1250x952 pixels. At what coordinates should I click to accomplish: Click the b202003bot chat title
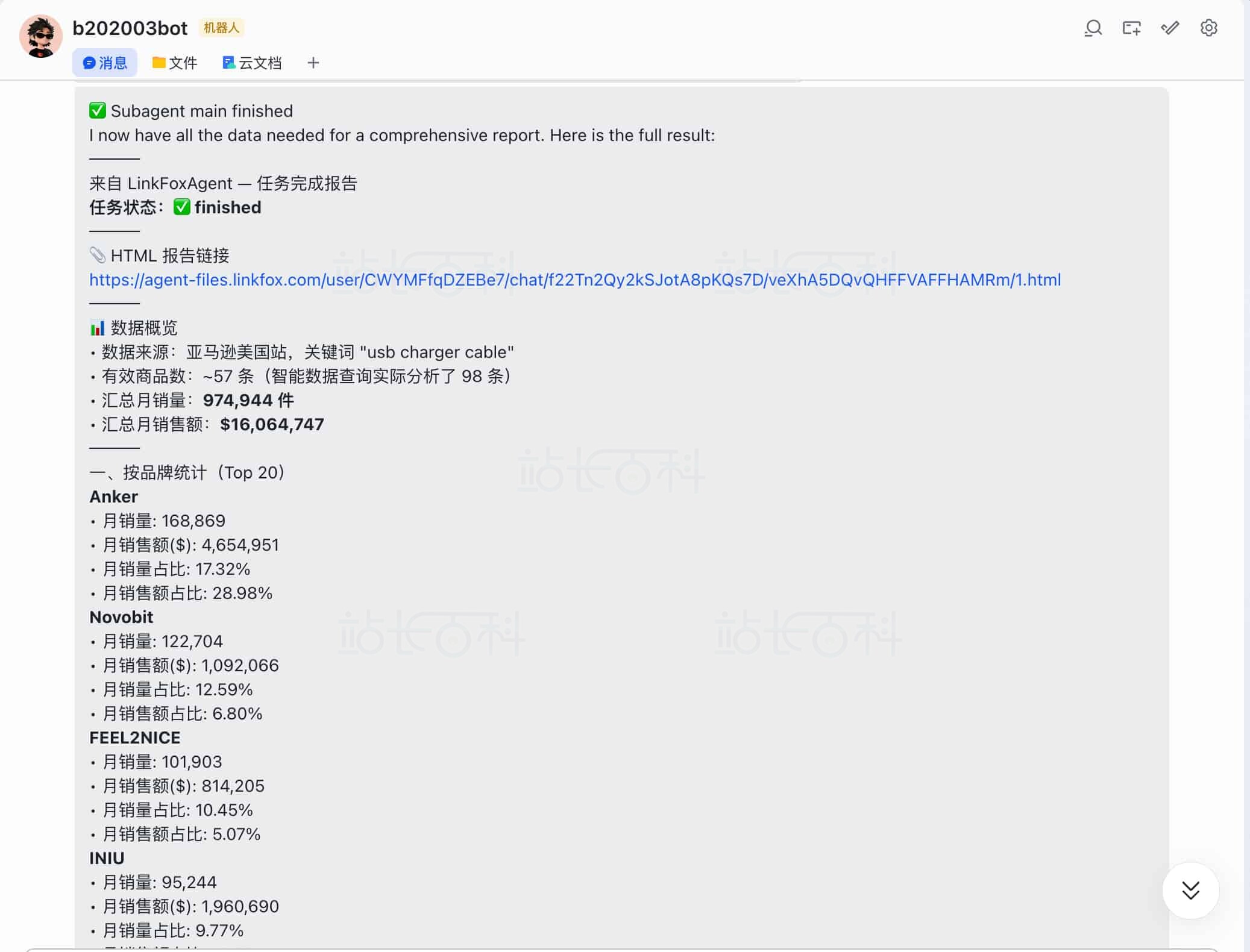(x=130, y=28)
